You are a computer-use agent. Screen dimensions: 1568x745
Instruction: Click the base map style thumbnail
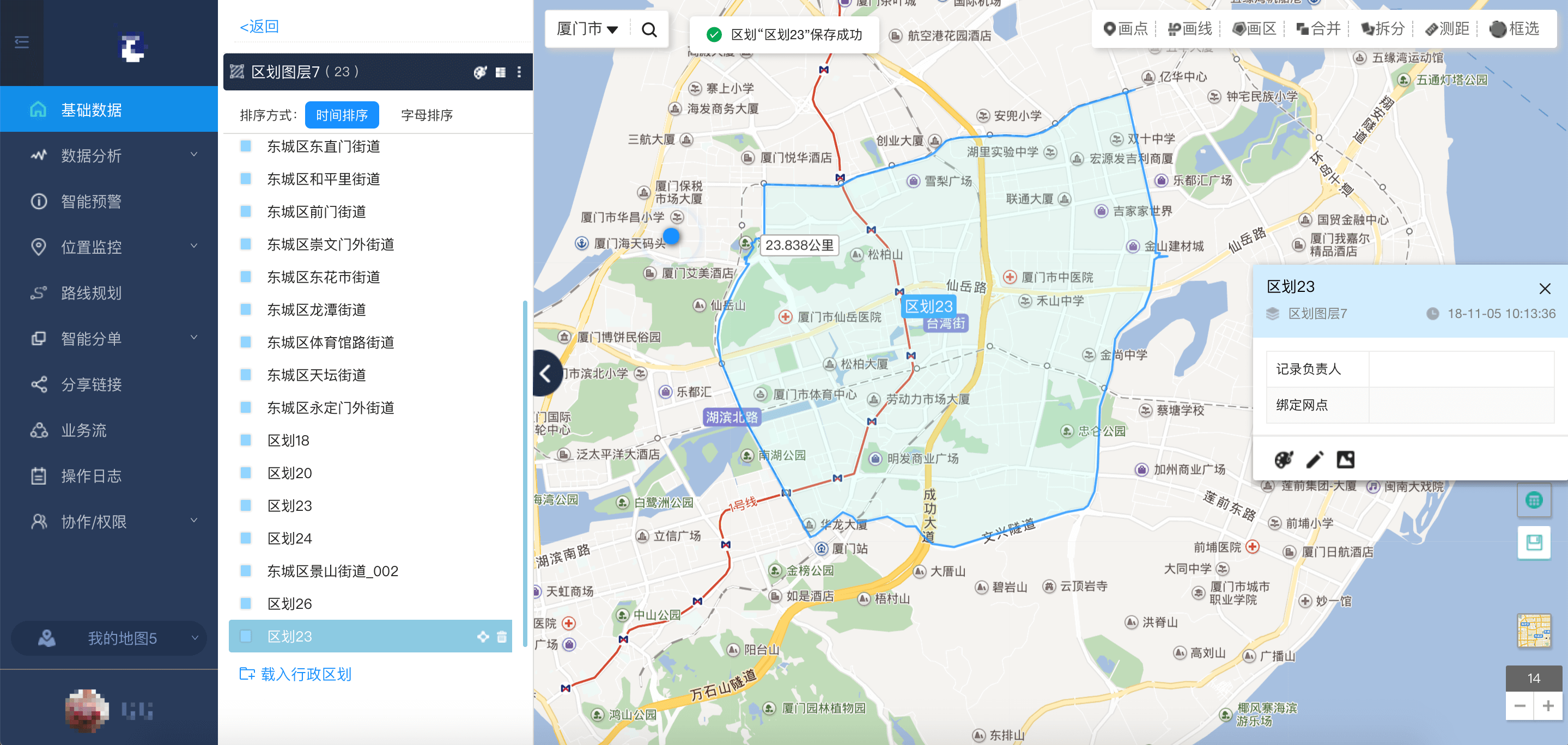(x=1533, y=631)
